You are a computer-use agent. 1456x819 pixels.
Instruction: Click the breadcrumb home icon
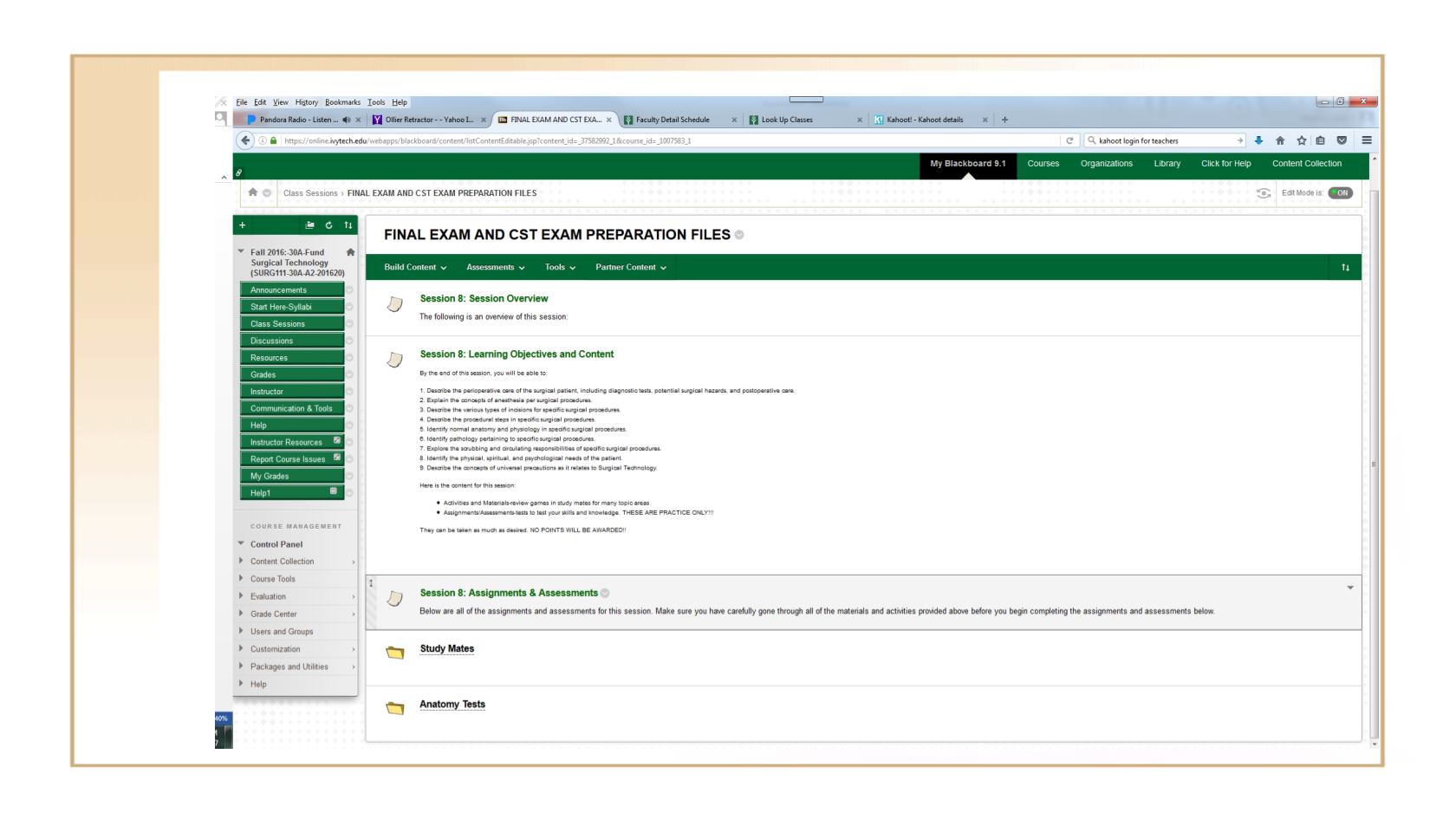253,193
